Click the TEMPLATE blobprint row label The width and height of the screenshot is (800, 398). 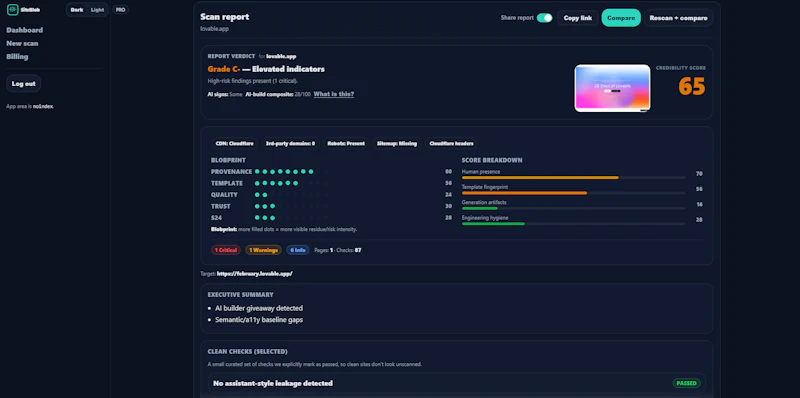click(227, 183)
